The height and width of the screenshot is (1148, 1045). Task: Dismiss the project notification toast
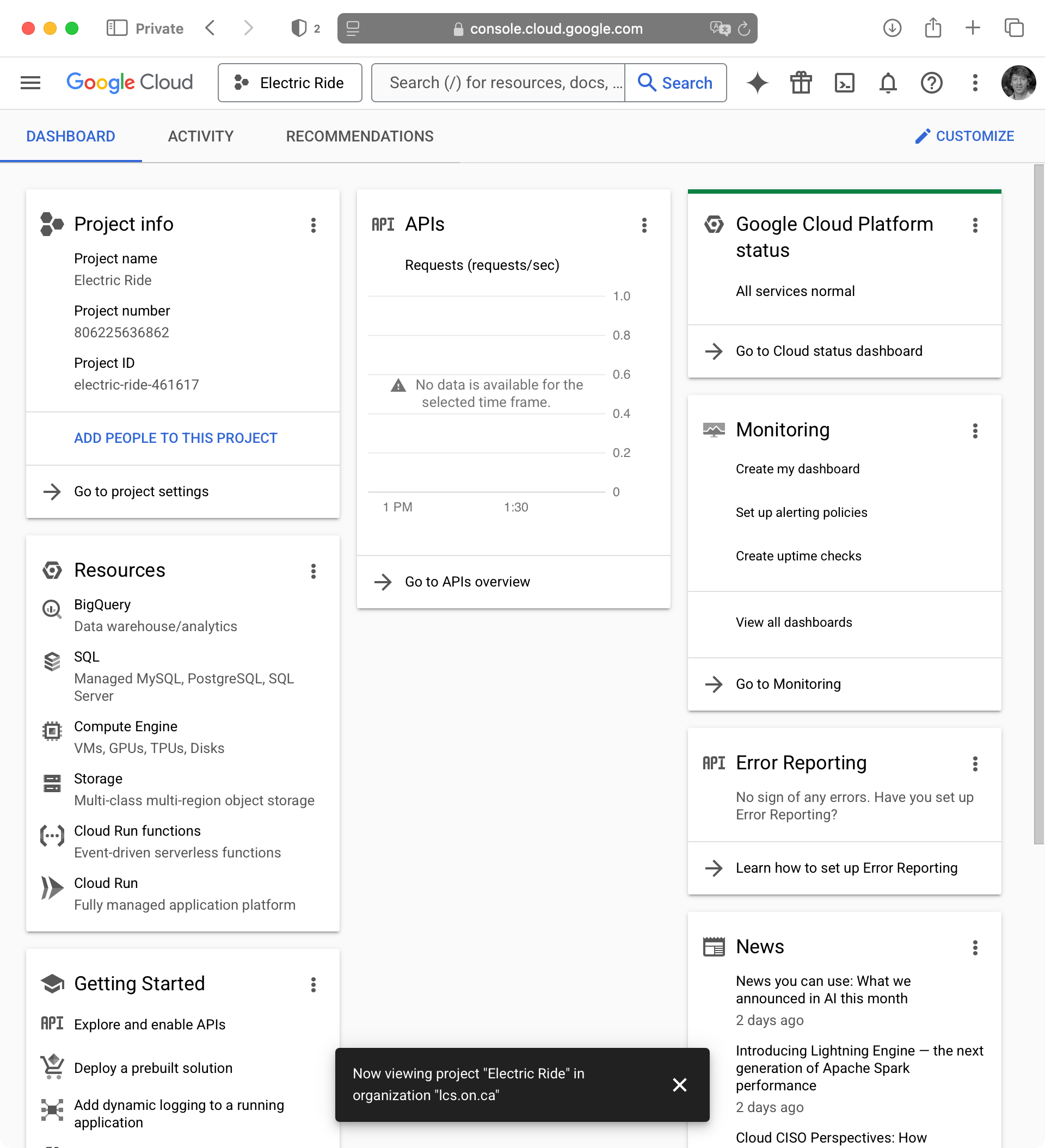pyautogui.click(x=679, y=1084)
